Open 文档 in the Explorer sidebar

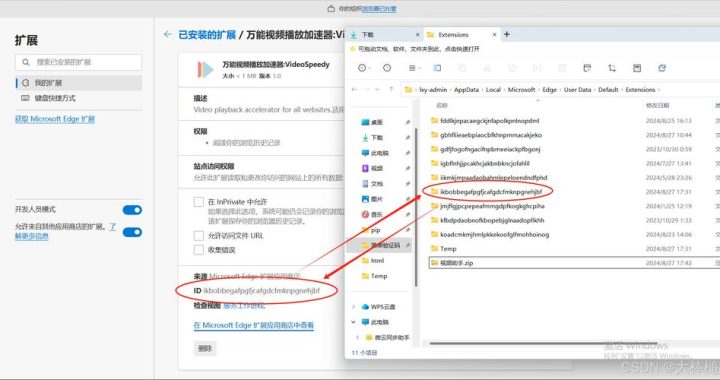pos(377,184)
